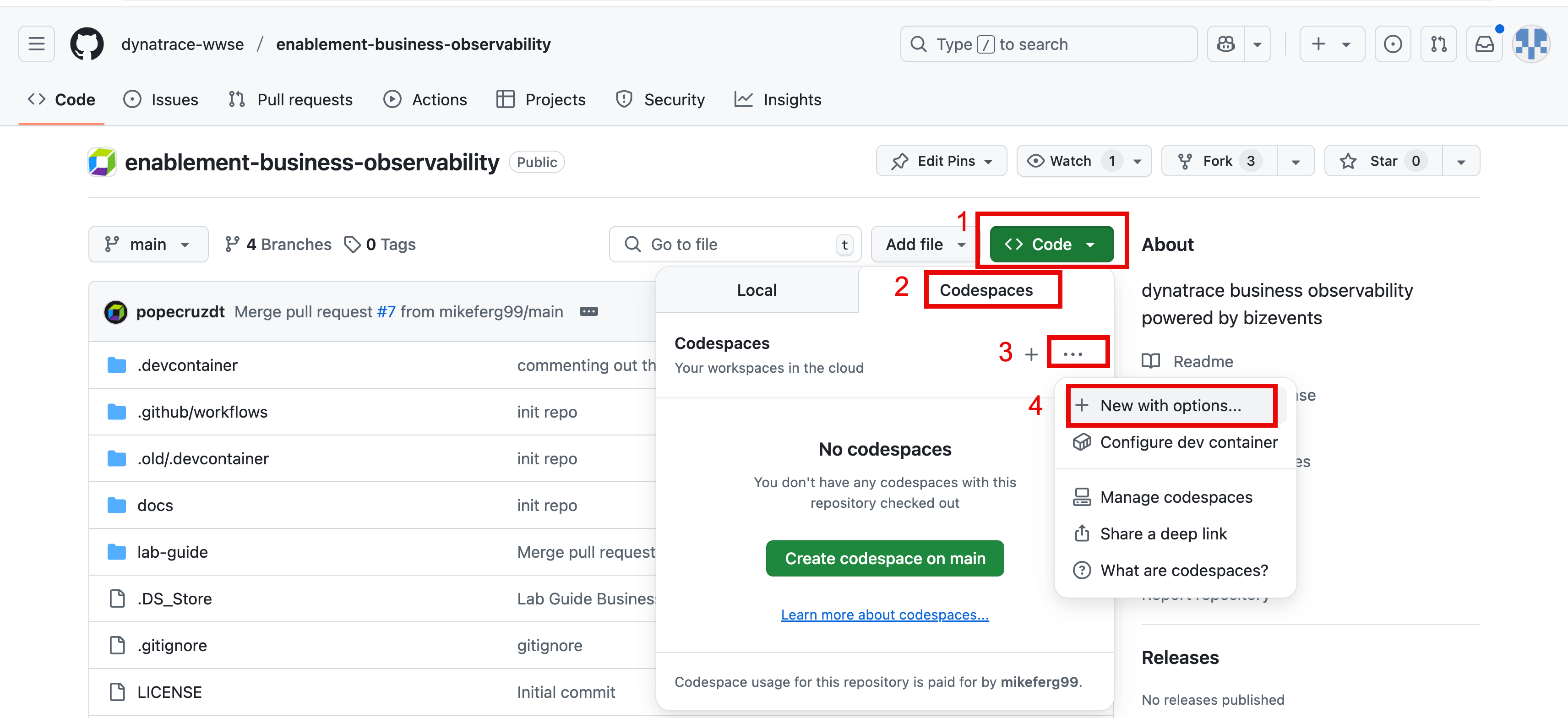Image resolution: width=1568 pixels, height=718 pixels.
Task: Open the lab-guide folder
Action: tap(172, 552)
